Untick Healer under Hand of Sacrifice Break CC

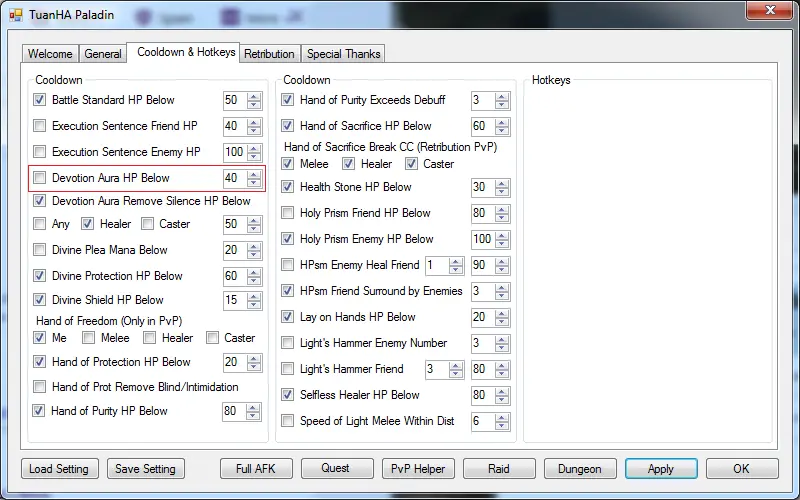[349, 164]
